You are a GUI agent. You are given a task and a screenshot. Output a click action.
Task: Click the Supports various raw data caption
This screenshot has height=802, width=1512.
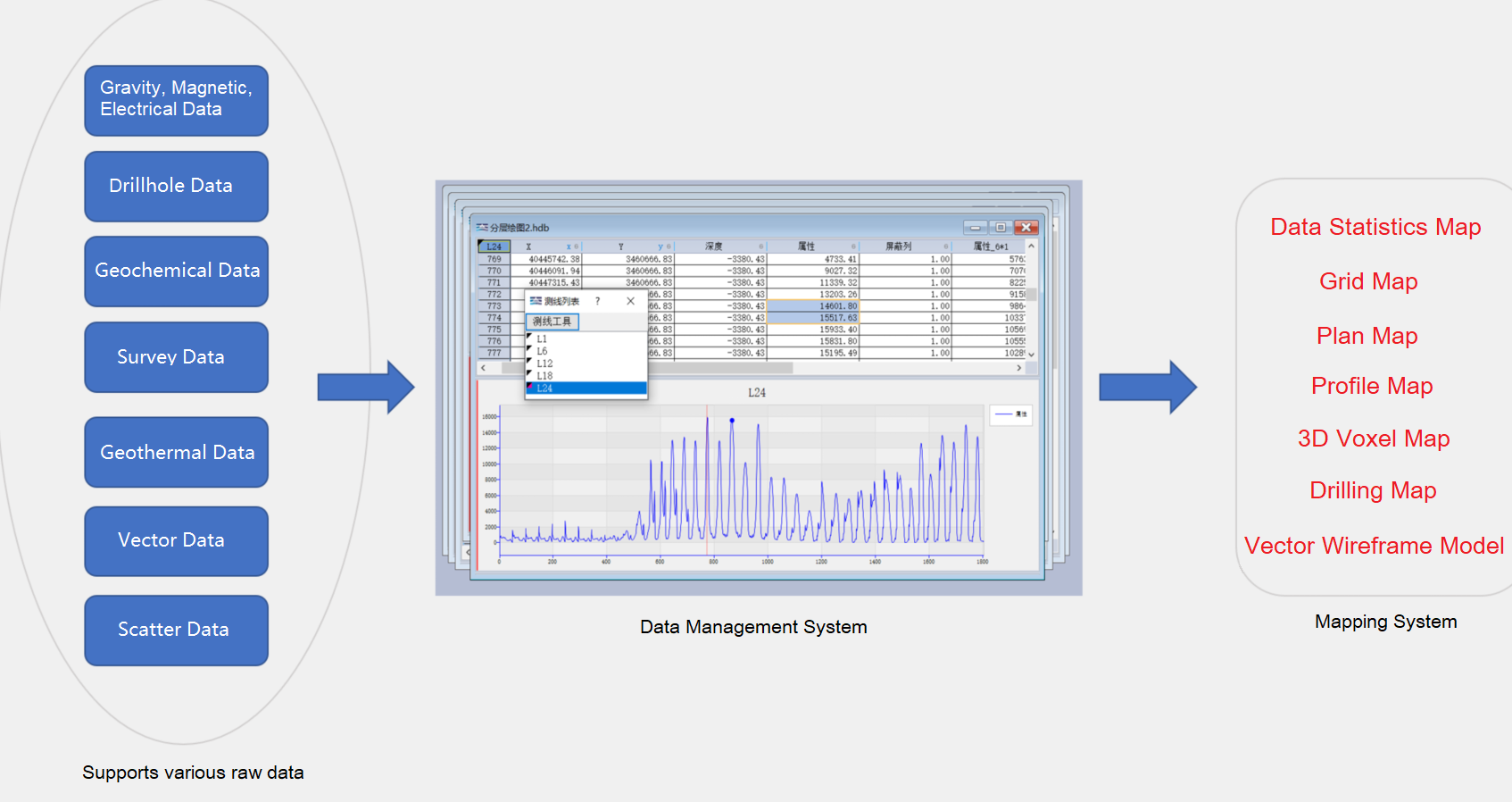tap(193, 773)
